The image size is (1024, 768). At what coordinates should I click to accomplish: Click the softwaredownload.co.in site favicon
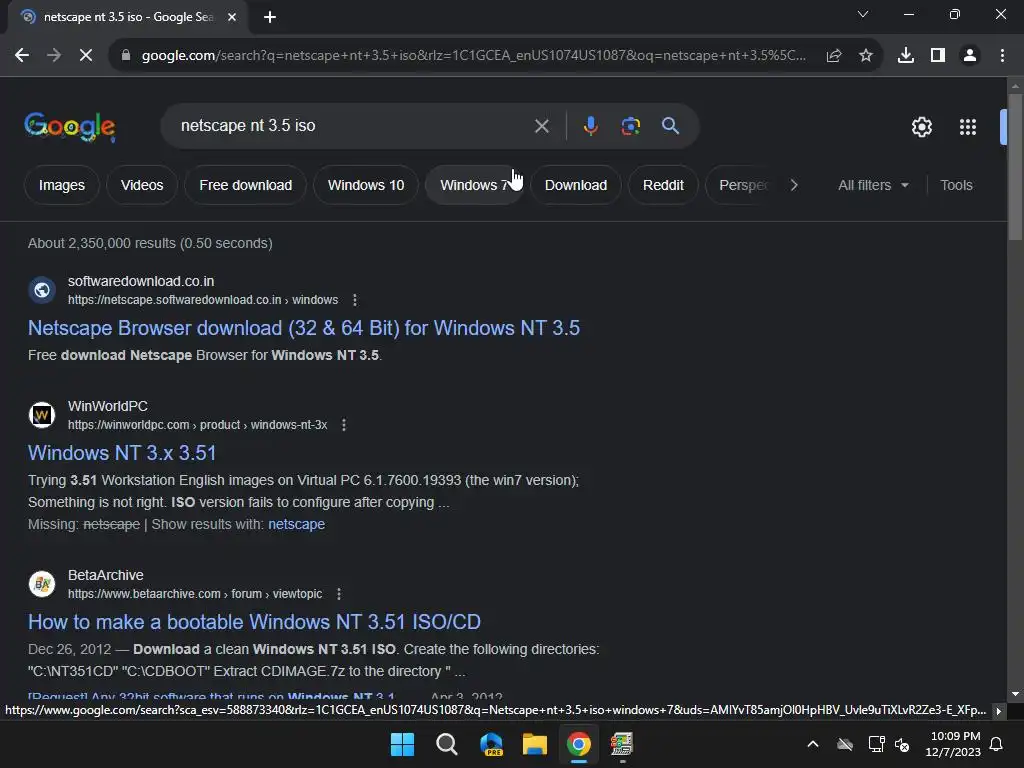click(42, 290)
